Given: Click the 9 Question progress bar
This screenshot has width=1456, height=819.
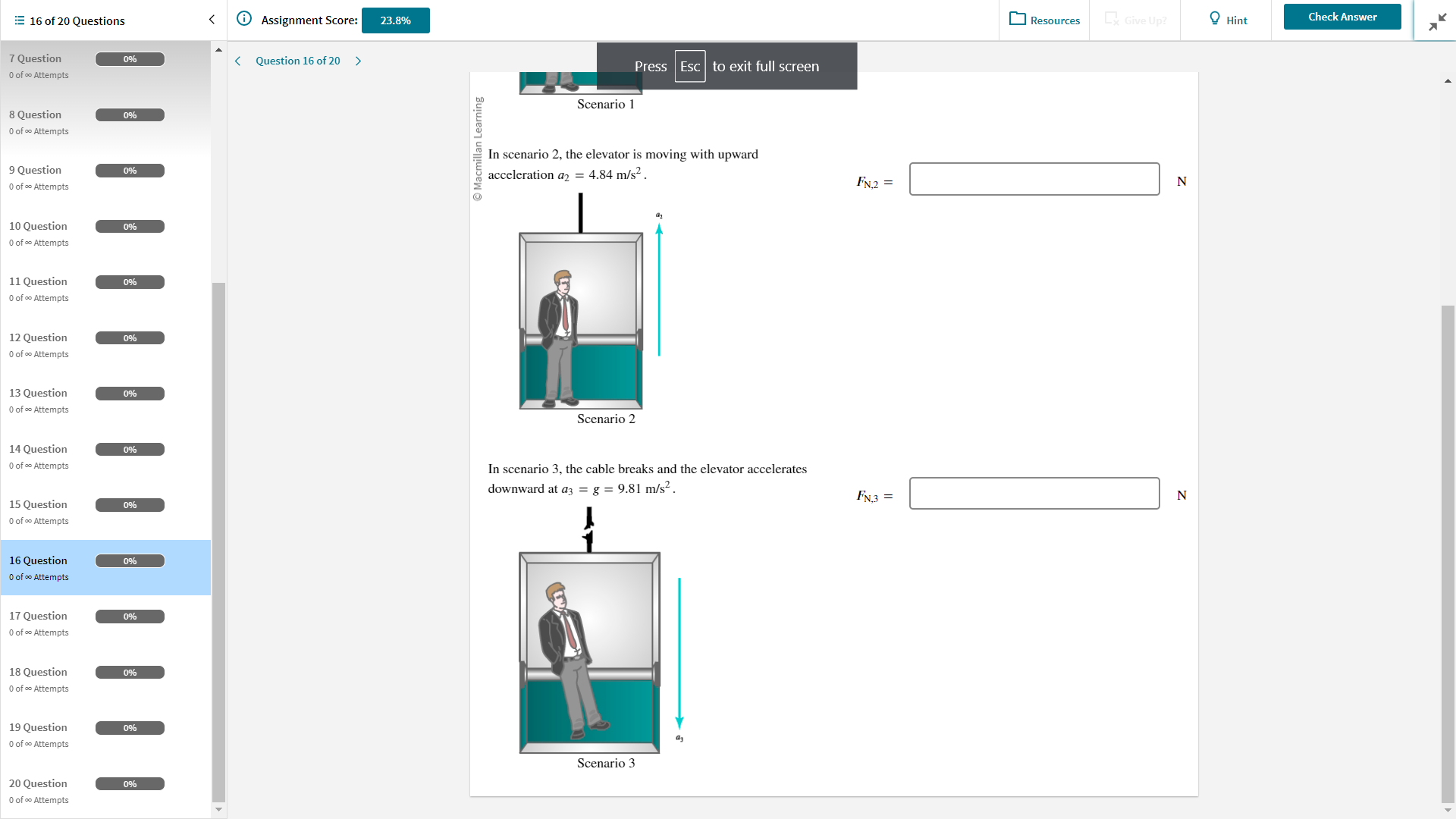Looking at the screenshot, I should (130, 171).
